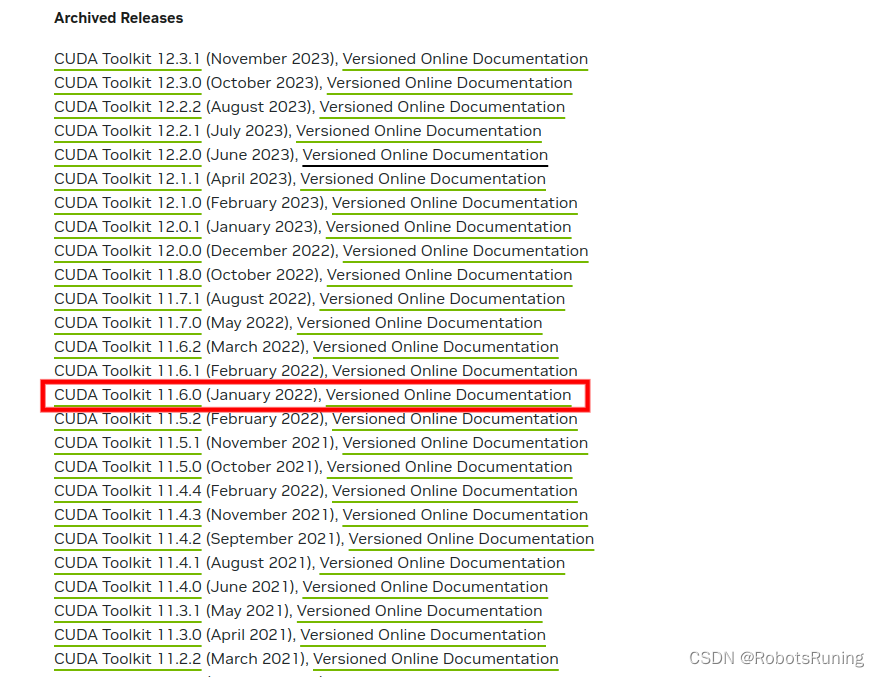879x677 pixels.
Task: Open April 2021 Versioned Online Documentation
Action: (x=423, y=635)
